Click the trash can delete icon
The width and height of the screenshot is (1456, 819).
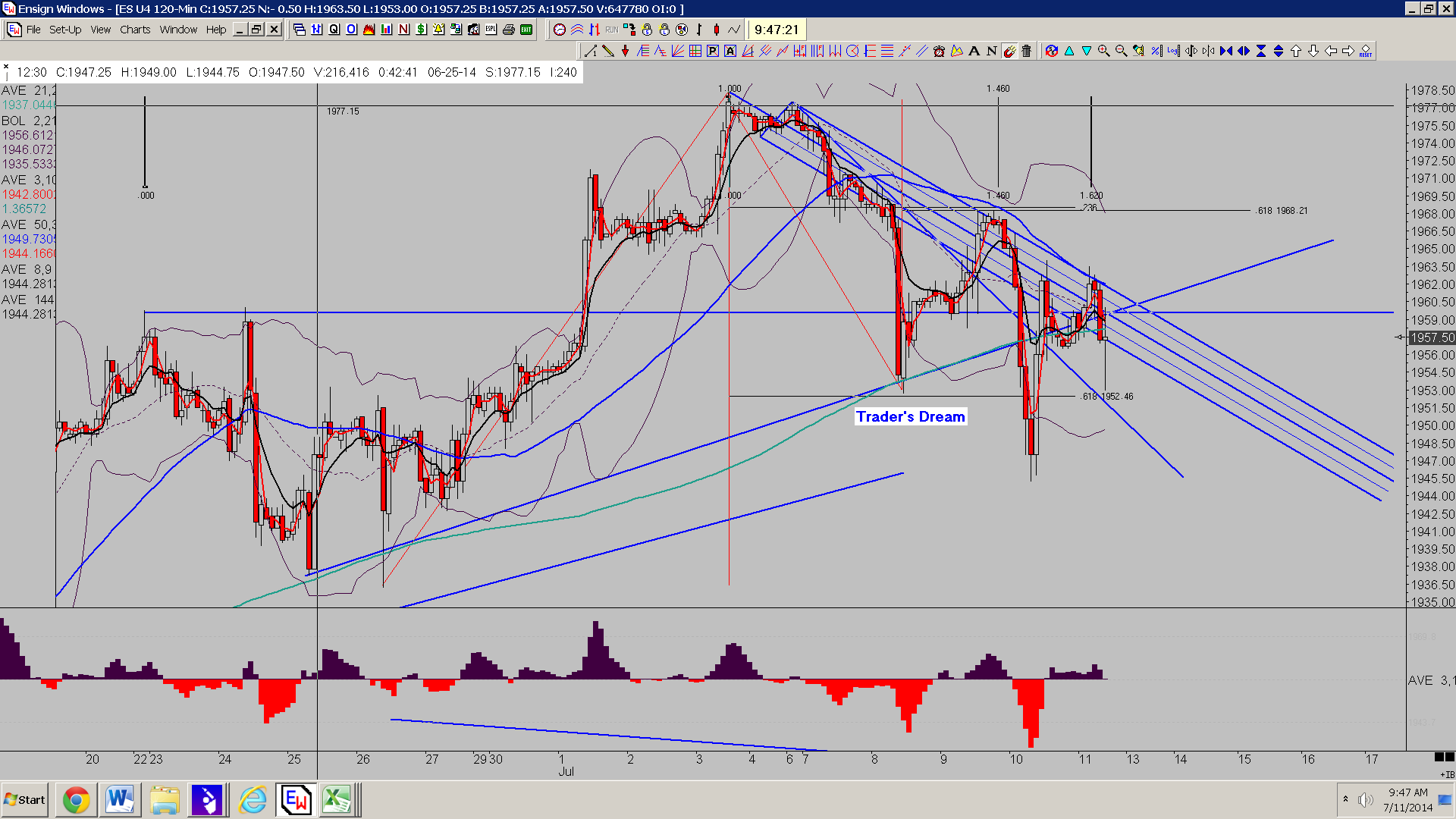tap(1026, 51)
